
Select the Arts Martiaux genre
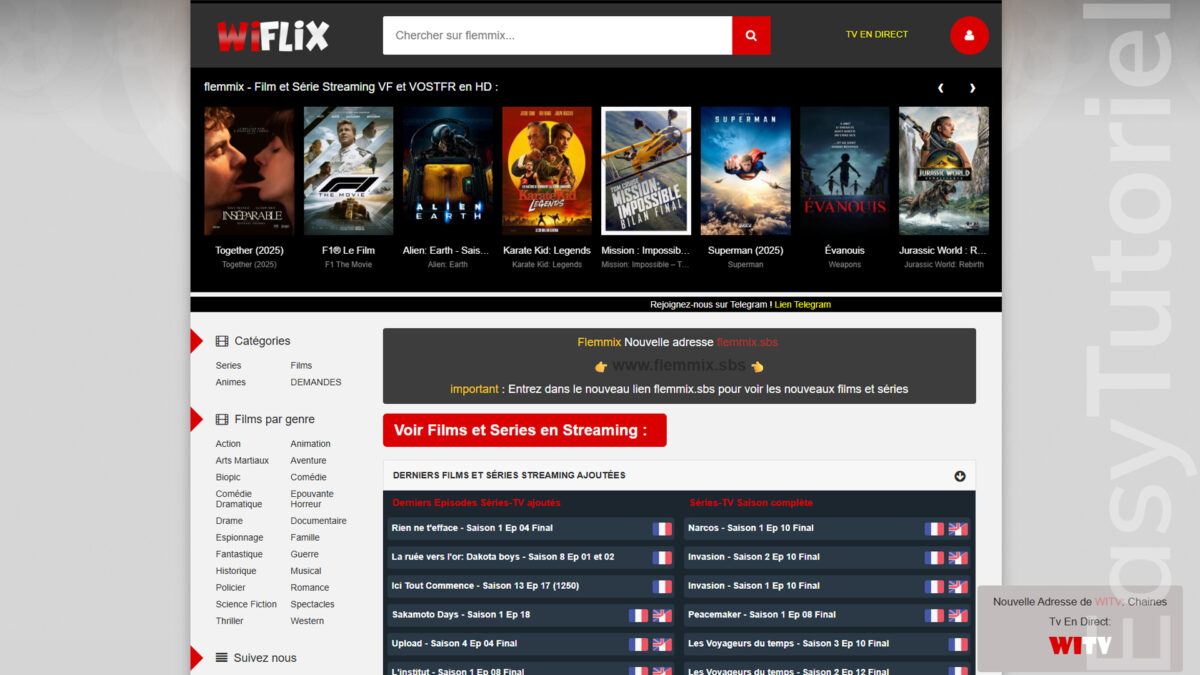pos(242,461)
